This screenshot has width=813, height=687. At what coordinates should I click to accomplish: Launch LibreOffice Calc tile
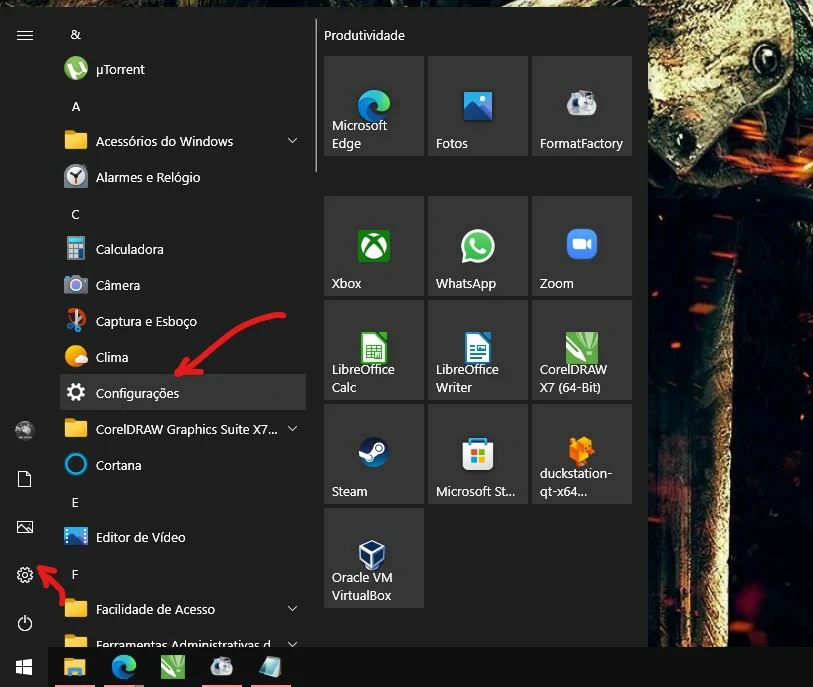click(x=374, y=350)
